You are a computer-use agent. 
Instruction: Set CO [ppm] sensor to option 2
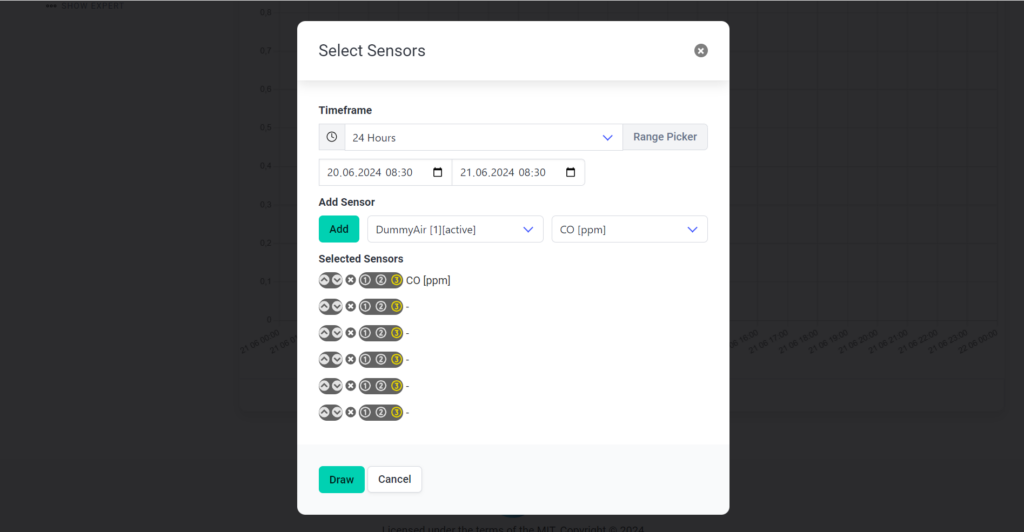(381, 280)
